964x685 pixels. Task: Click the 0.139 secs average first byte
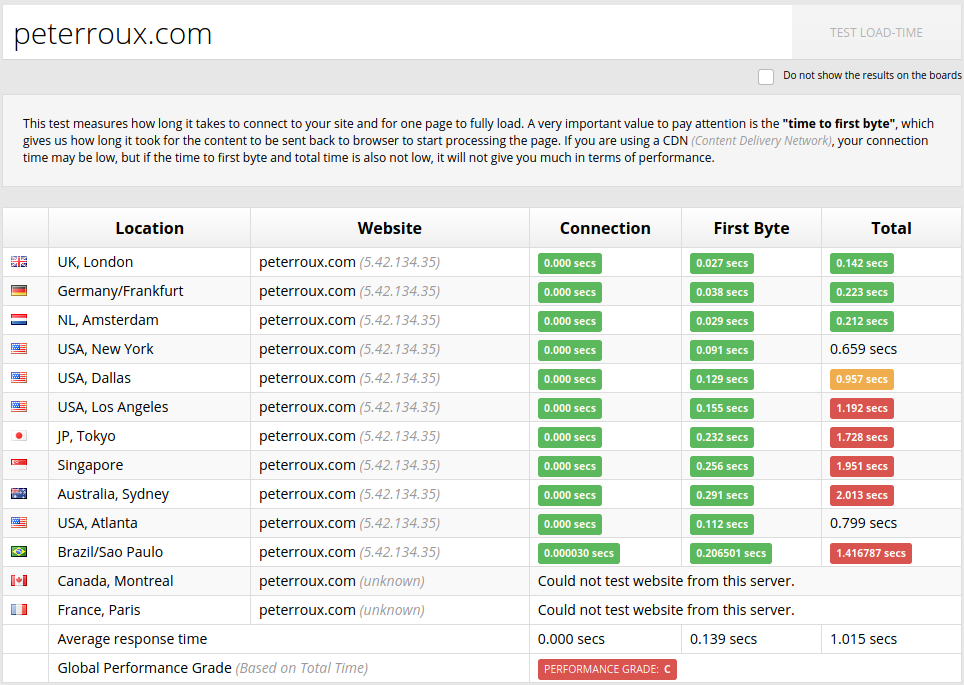[723, 639]
